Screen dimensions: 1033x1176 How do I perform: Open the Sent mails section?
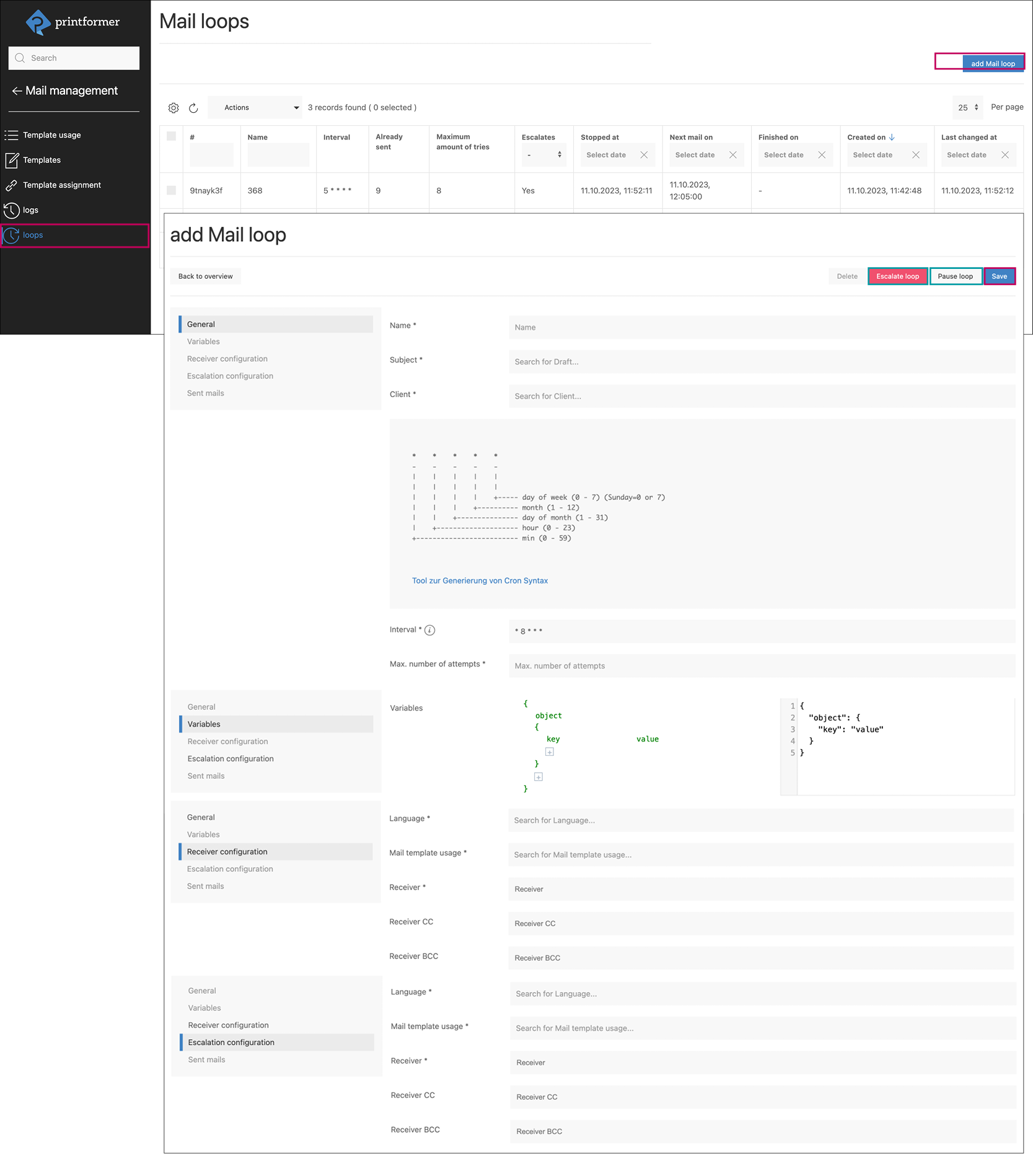205,392
